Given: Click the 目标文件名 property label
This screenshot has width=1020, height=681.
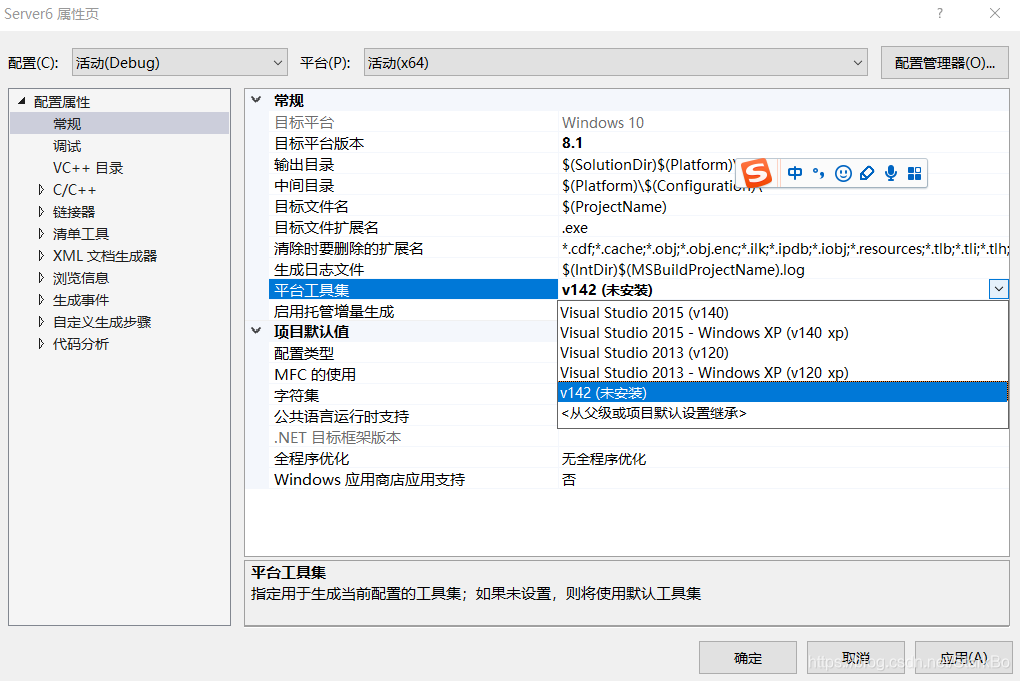Looking at the screenshot, I should tap(311, 206).
